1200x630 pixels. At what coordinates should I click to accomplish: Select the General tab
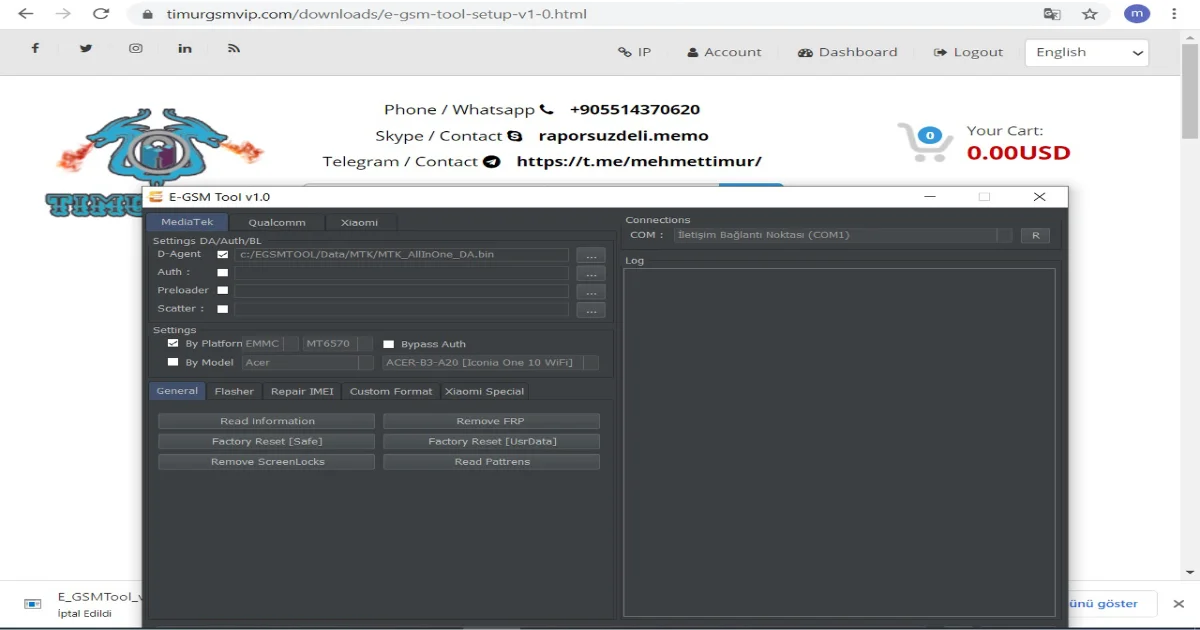pyautogui.click(x=177, y=391)
